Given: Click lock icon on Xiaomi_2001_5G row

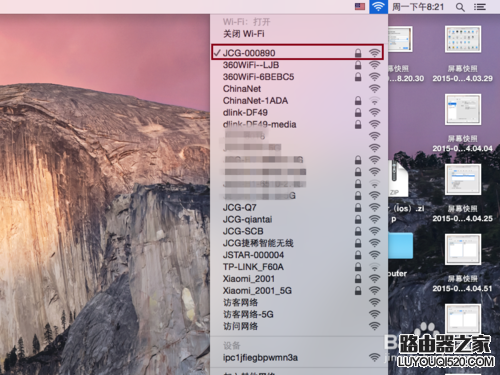Looking at the screenshot, I should [x=358, y=290].
